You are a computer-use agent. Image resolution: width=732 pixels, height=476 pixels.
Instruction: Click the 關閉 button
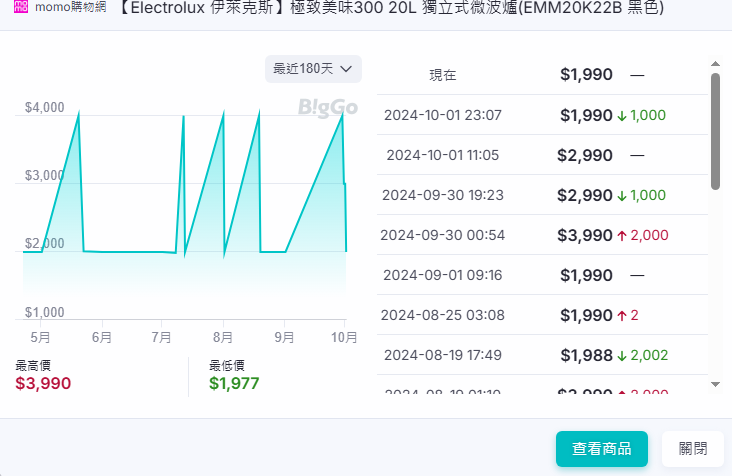(x=693, y=449)
